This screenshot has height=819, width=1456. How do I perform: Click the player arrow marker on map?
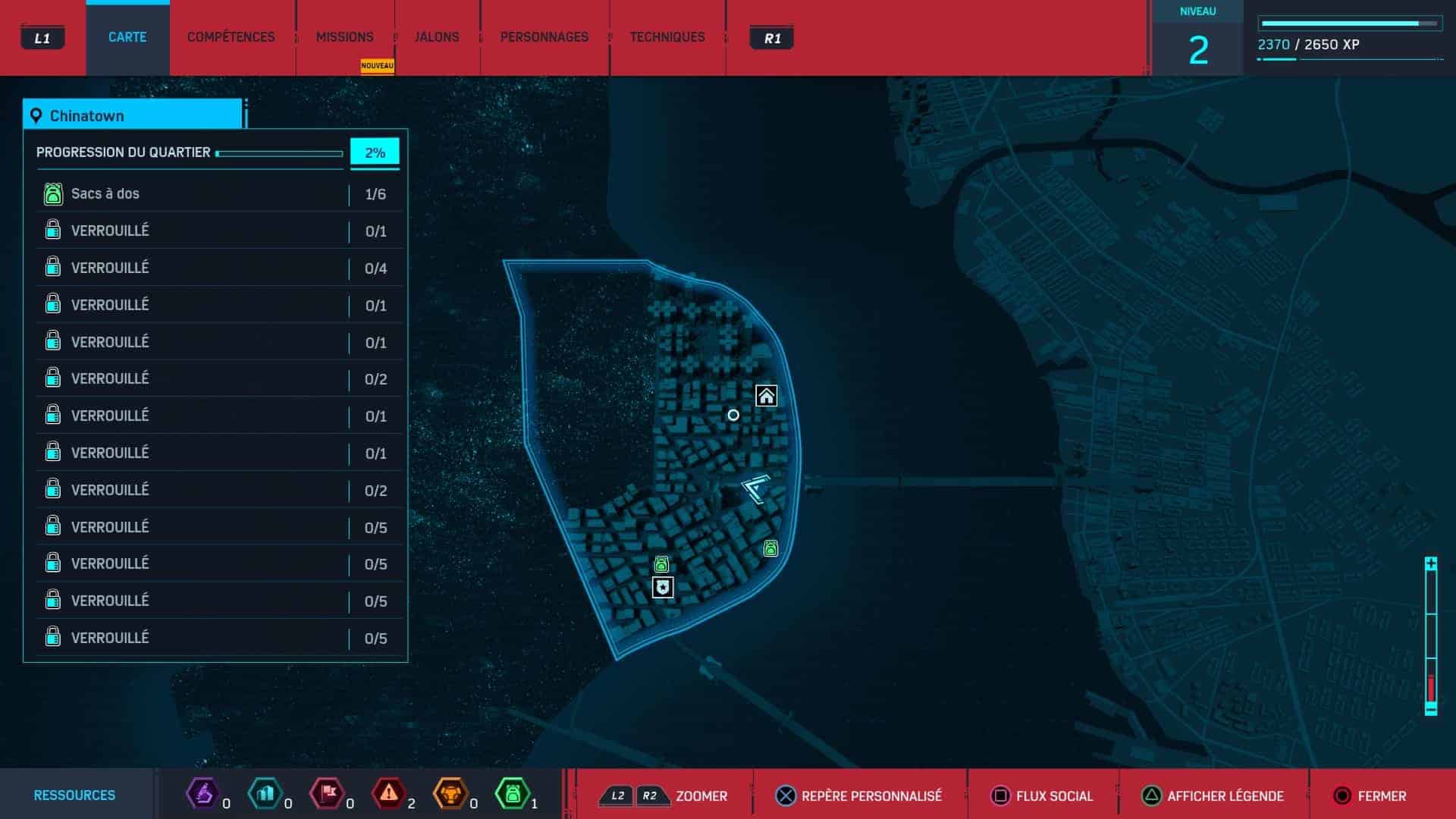(x=755, y=488)
